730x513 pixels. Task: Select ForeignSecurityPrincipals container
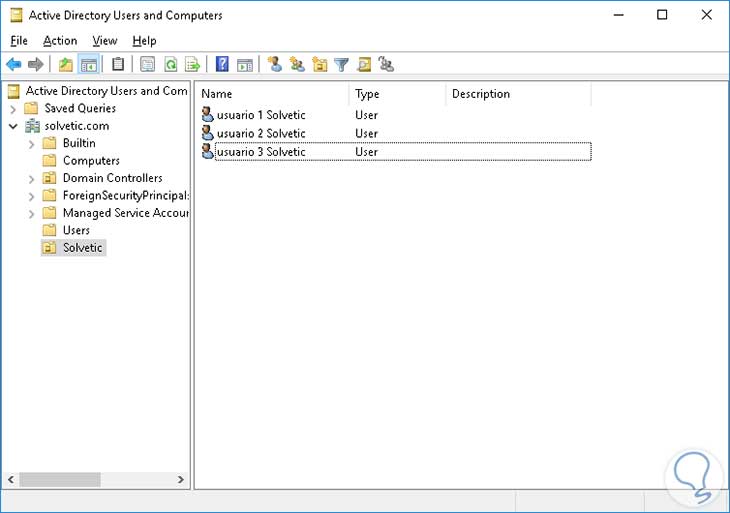click(x=126, y=196)
